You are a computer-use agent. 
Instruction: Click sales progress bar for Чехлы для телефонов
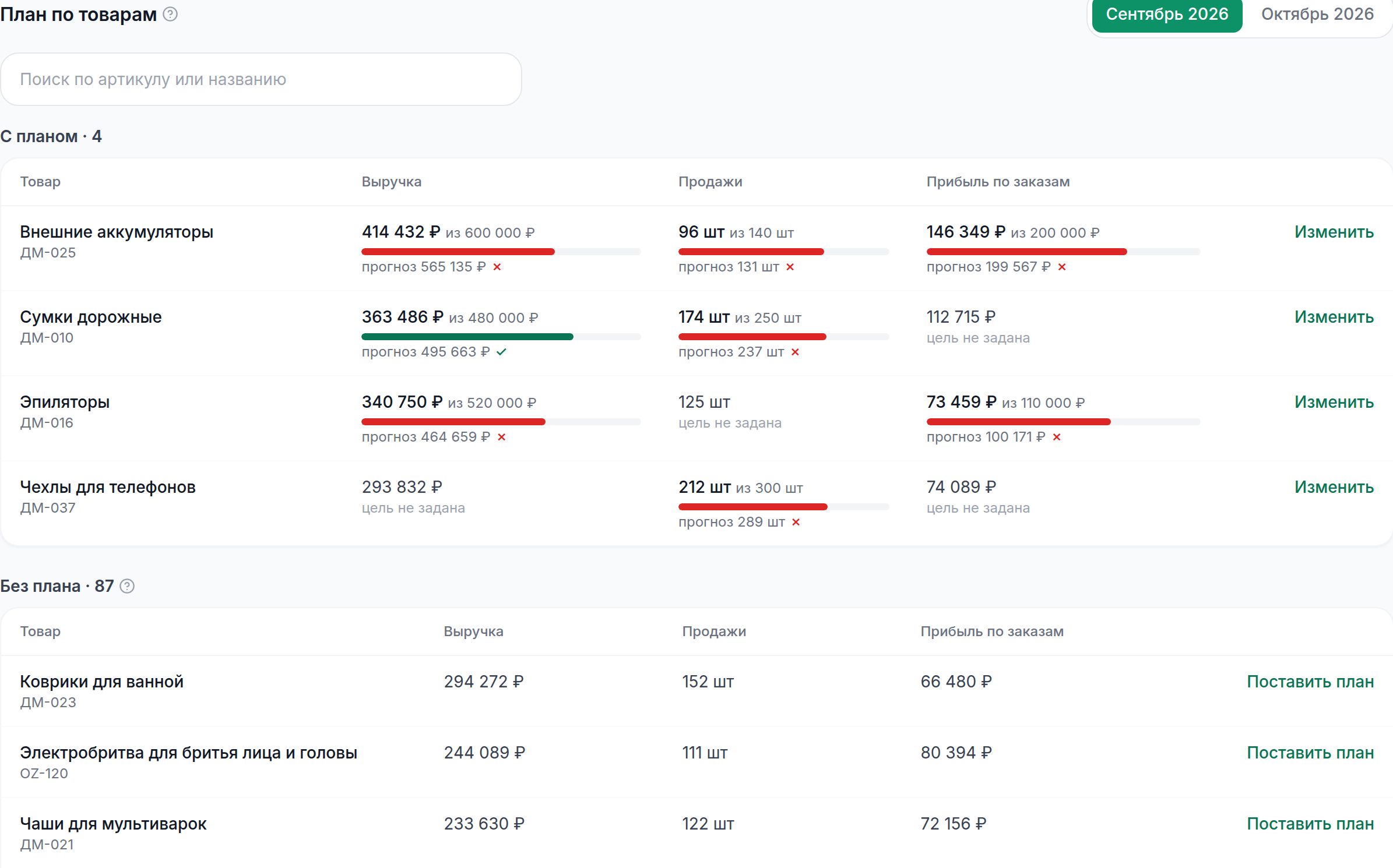point(784,507)
